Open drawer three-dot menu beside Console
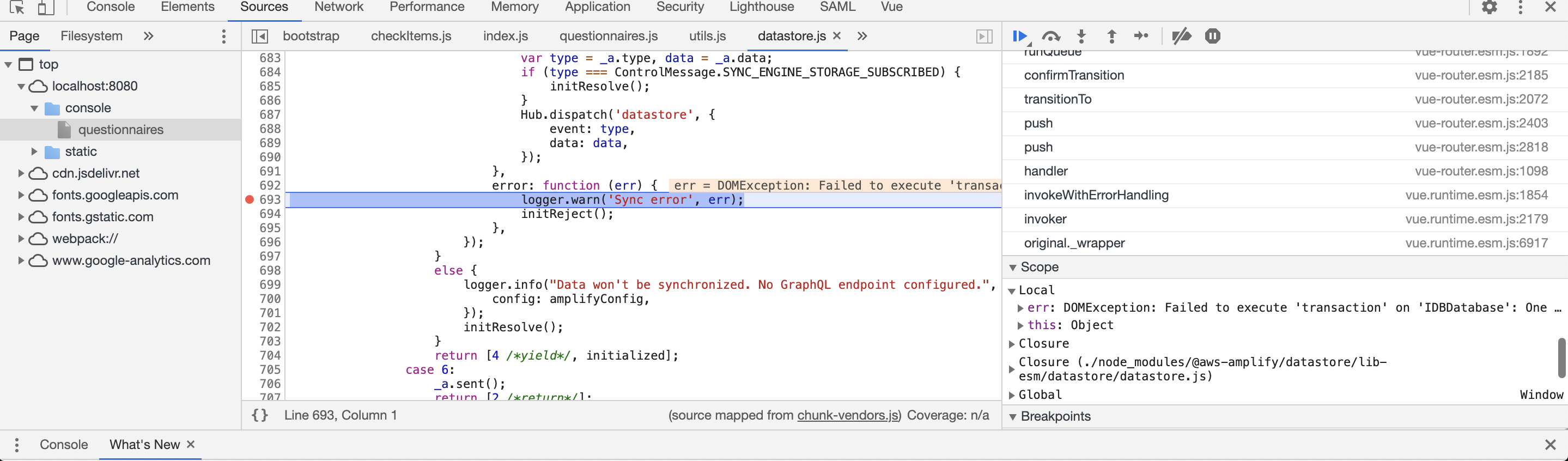Screen dimensions: 1568x461 [x=17, y=445]
